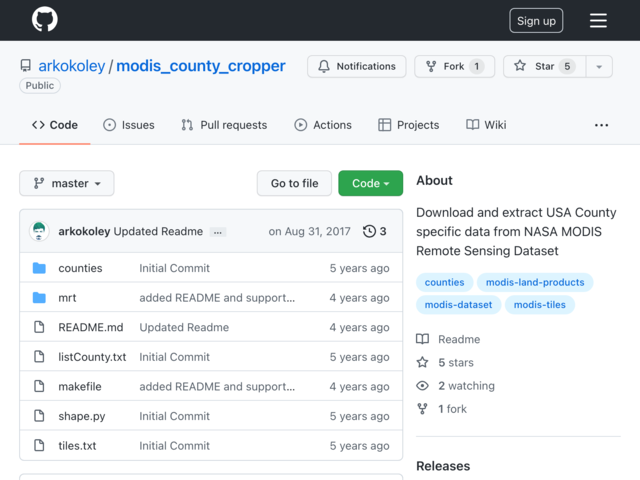Screen dimensions: 640x480
Task: Click the modis-dataset topic tag
Action: 458,304
